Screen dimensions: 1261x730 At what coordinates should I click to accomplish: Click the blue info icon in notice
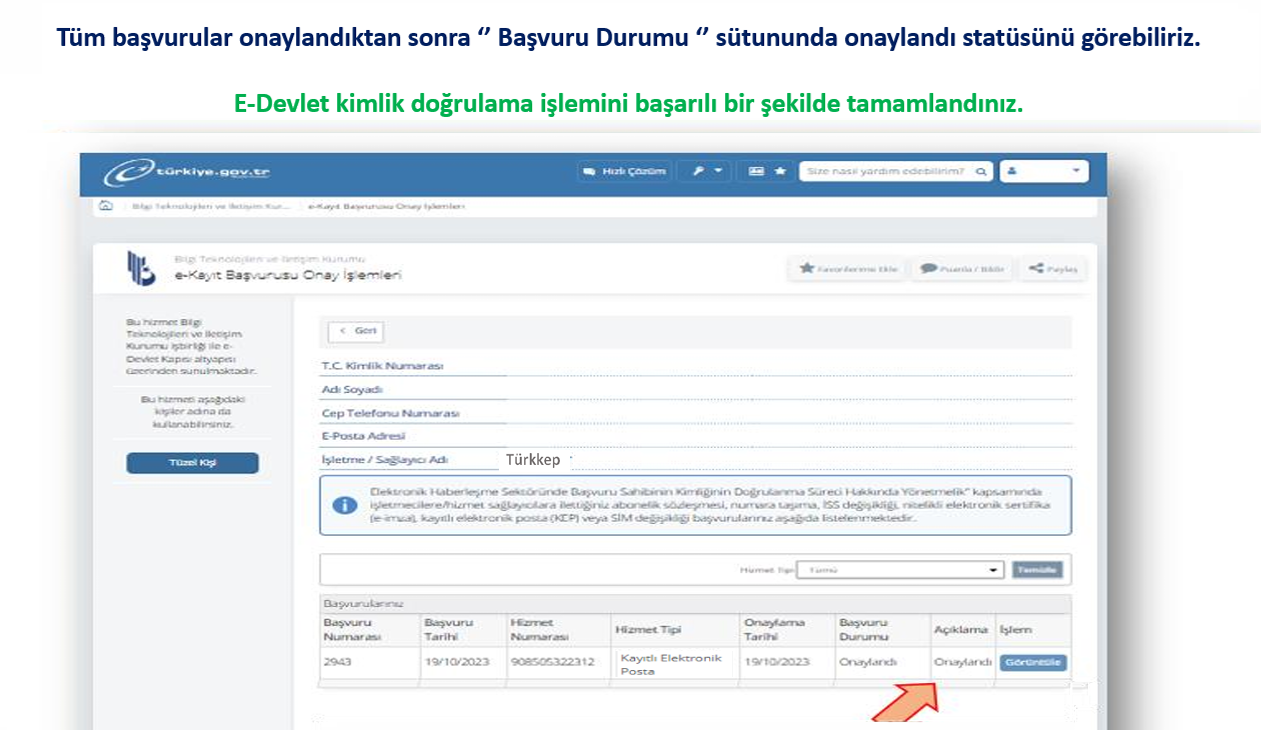click(x=344, y=506)
